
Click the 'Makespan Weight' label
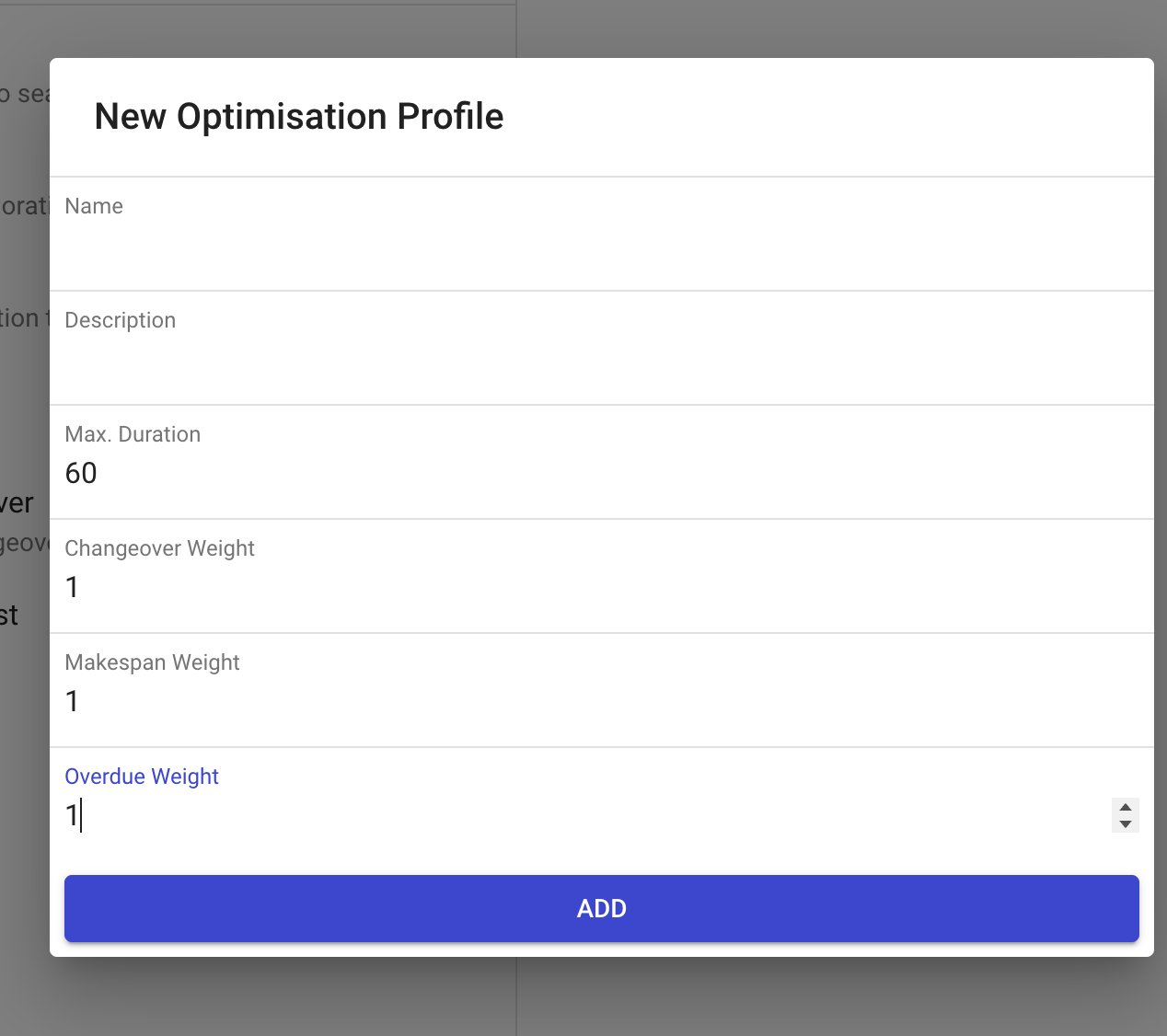tap(152, 662)
